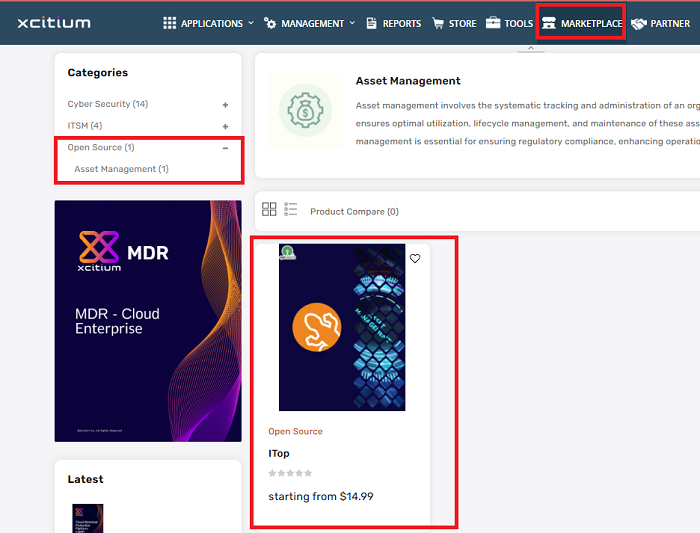
Task: Click the Open Source product label
Action: coord(296,432)
